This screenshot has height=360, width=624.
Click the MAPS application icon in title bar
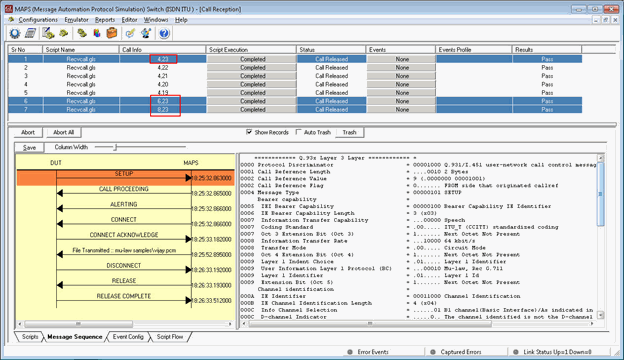[x=8, y=9]
